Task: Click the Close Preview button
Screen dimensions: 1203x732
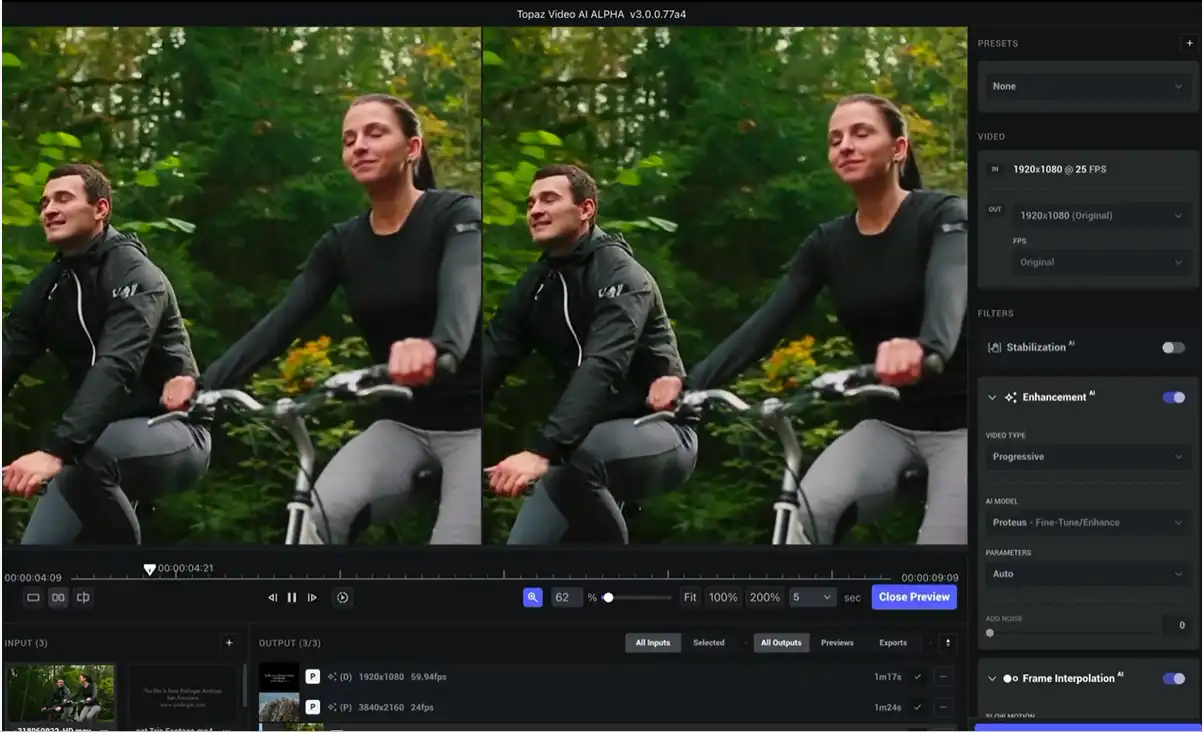Action: pyautogui.click(x=913, y=597)
